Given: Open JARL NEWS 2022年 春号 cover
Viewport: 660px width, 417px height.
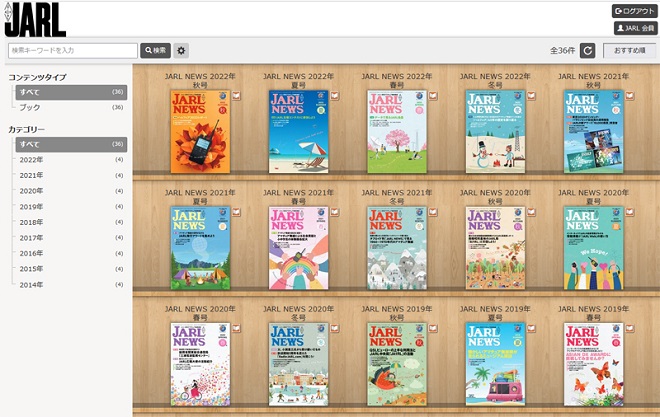Looking at the screenshot, I should (x=397, y=132).
